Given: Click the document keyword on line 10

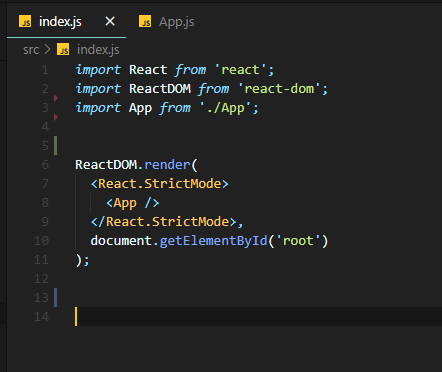Looking at the screenshot, I should point(121,241).
